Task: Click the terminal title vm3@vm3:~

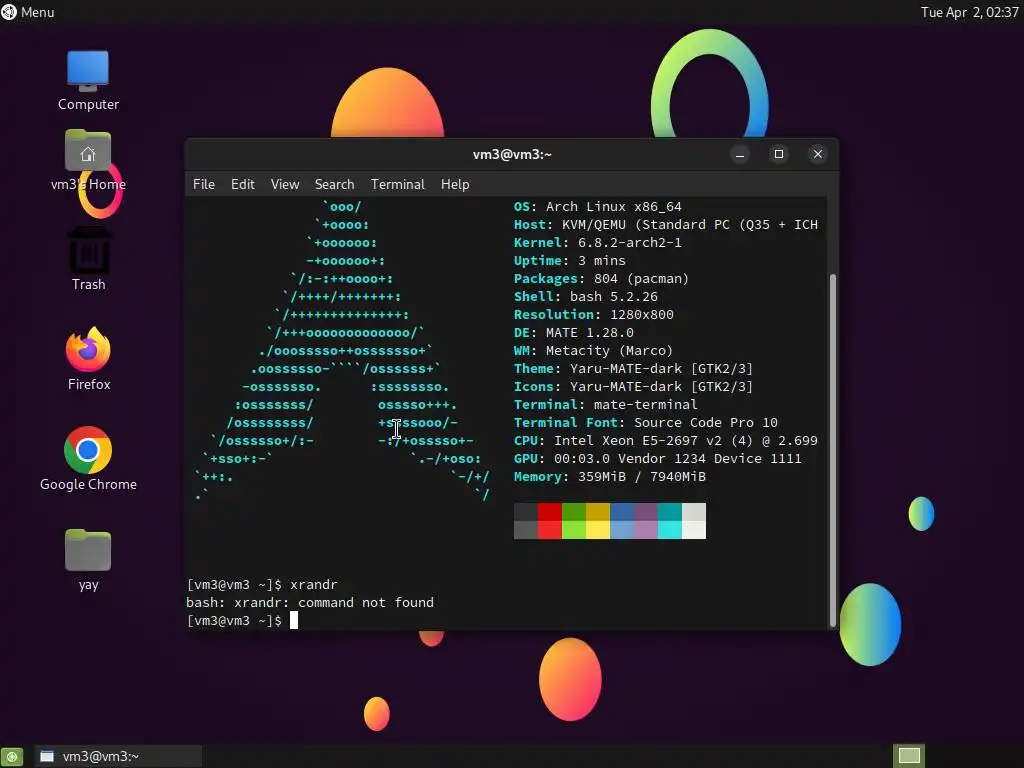Action: 512,154
